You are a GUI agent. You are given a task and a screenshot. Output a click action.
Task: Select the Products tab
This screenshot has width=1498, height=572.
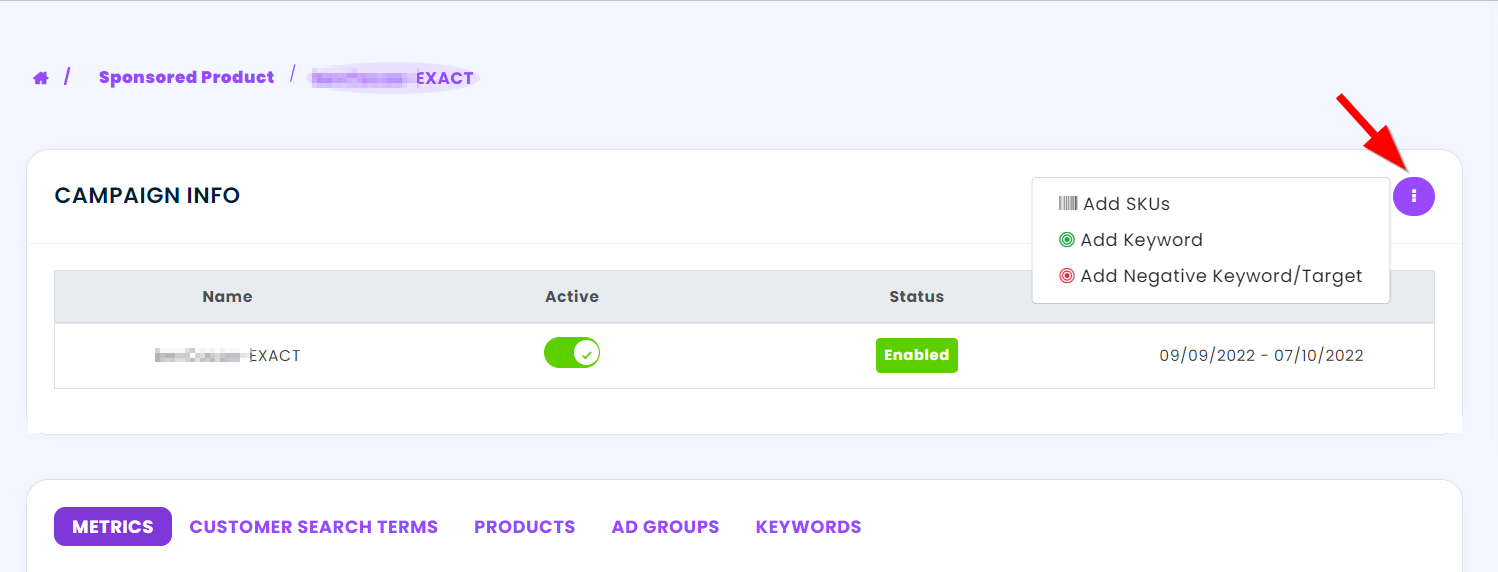pyautogui.click(x=524, y=527)
